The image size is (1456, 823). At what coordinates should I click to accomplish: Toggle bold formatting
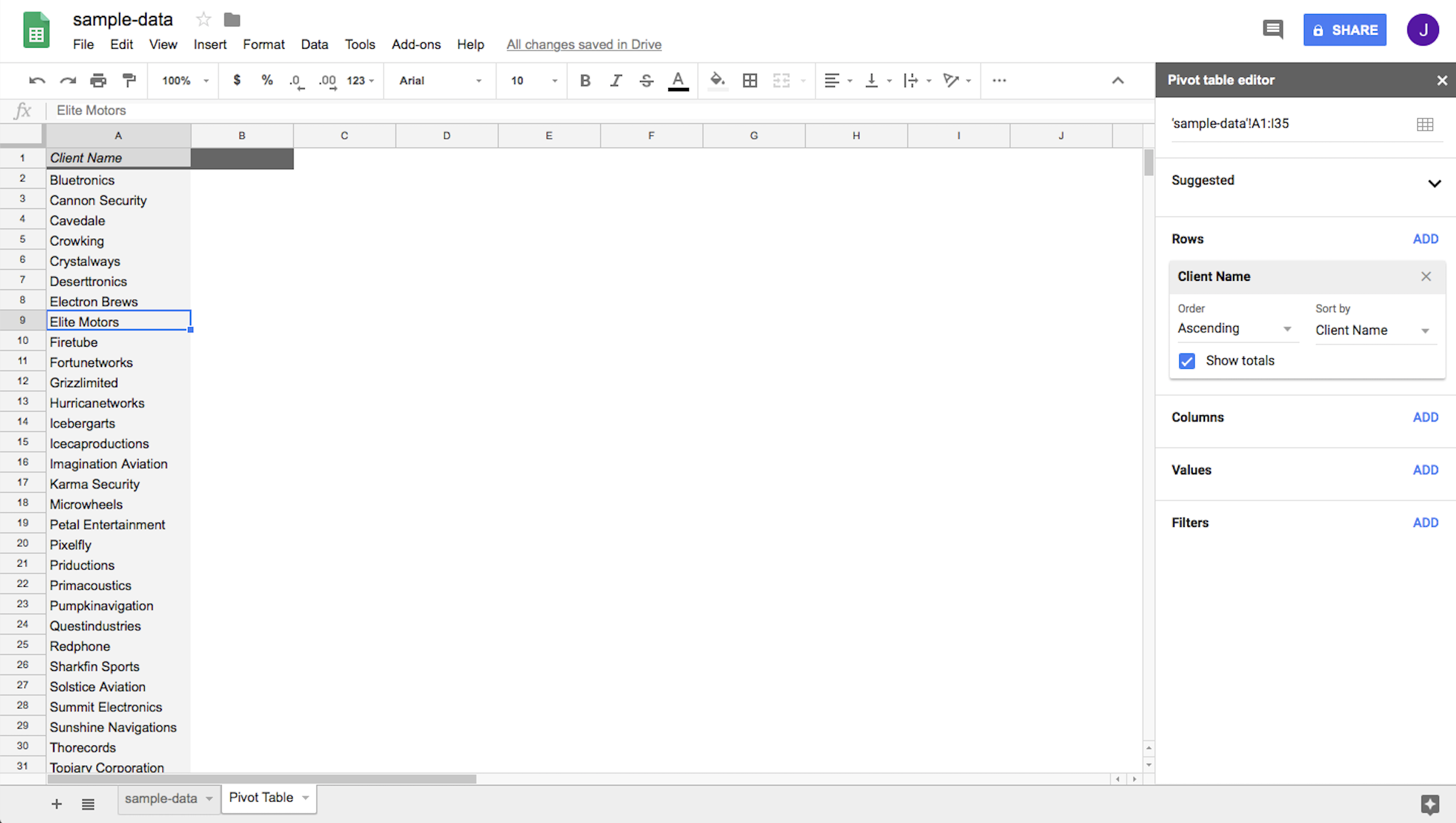click(585, 81)
